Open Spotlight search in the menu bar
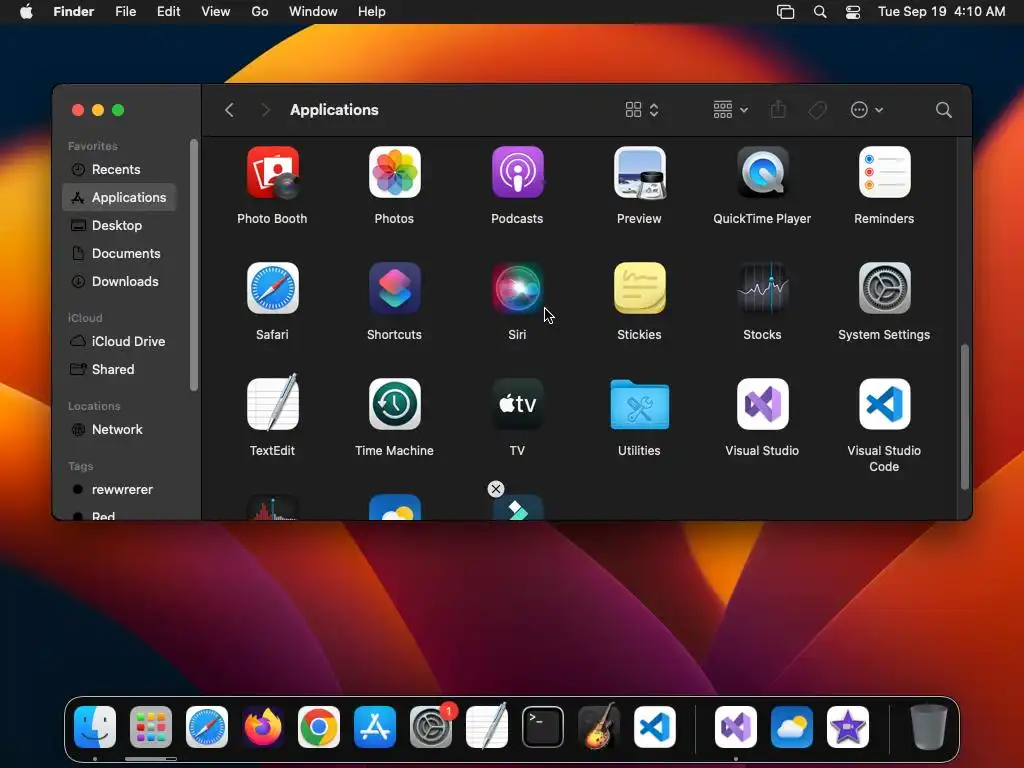Viewport: 1024px width, 768px height. [820, 12]
